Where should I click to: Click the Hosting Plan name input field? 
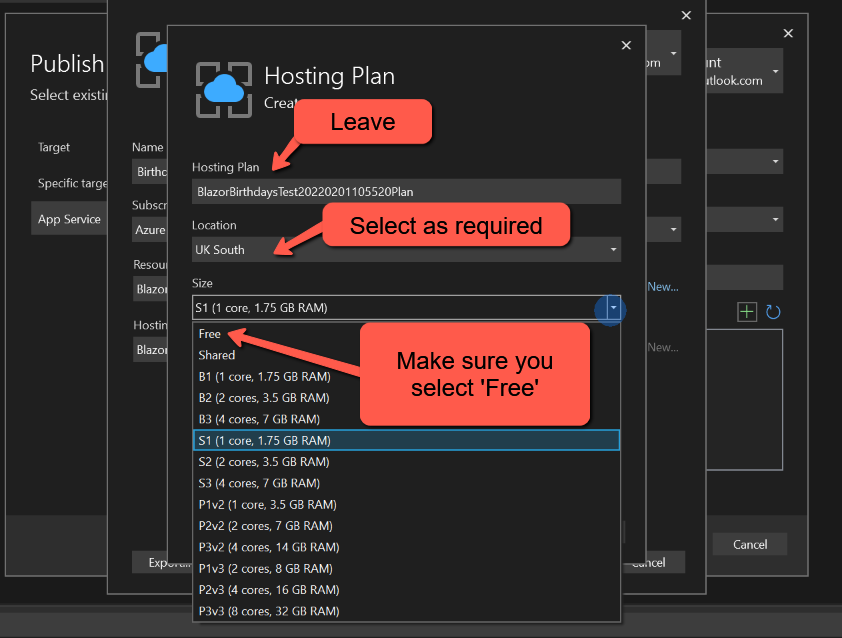click(x=400, y=191)
